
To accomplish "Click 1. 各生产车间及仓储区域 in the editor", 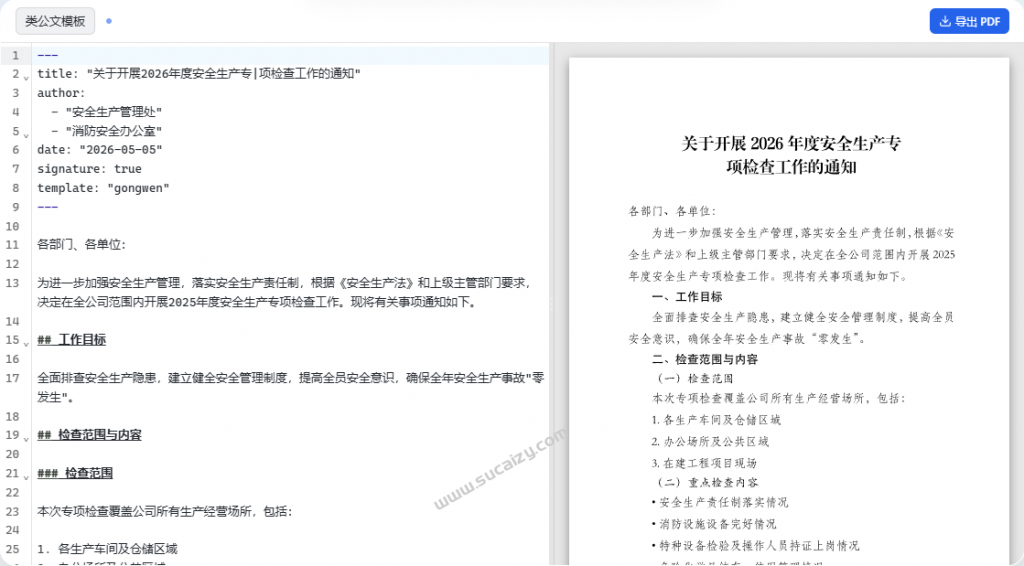I will (x=107, y=548).
